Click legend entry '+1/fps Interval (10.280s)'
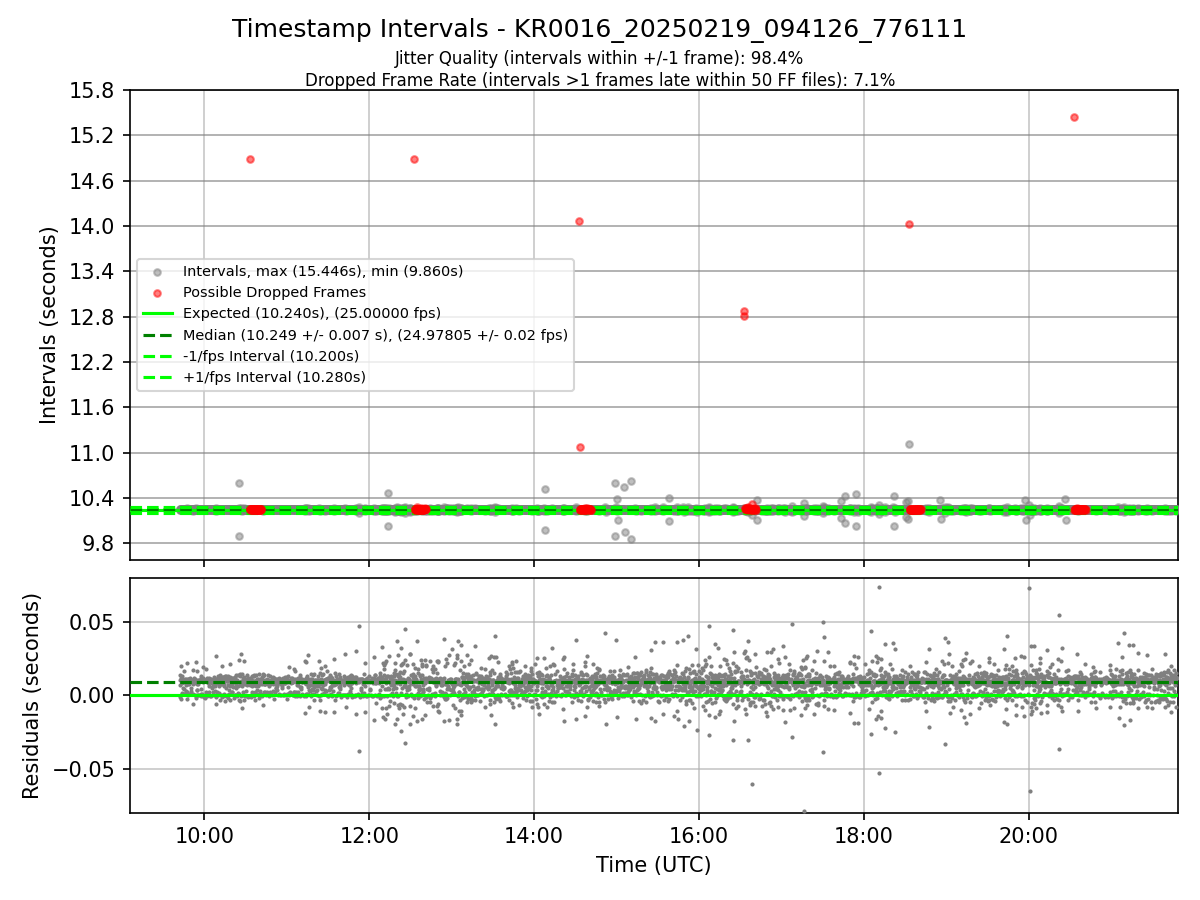The height and width of the screenshot is (900, 1200). click(274, 377)
